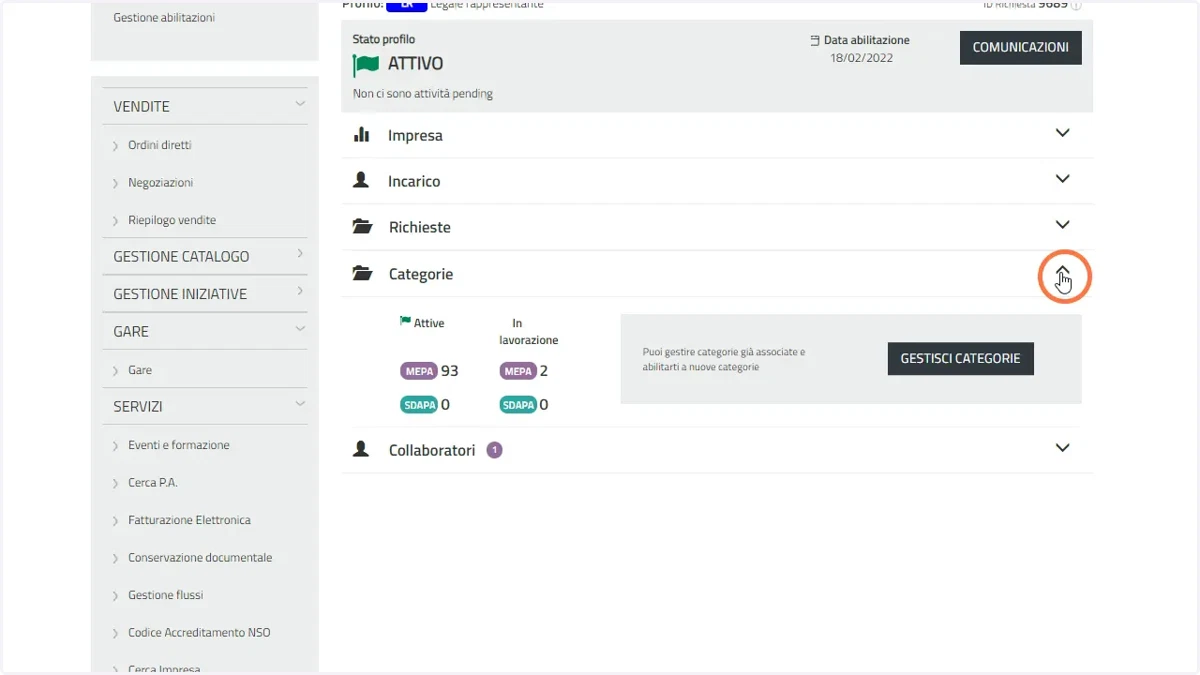Click the folder icon next to Categorie

point(363,273)
